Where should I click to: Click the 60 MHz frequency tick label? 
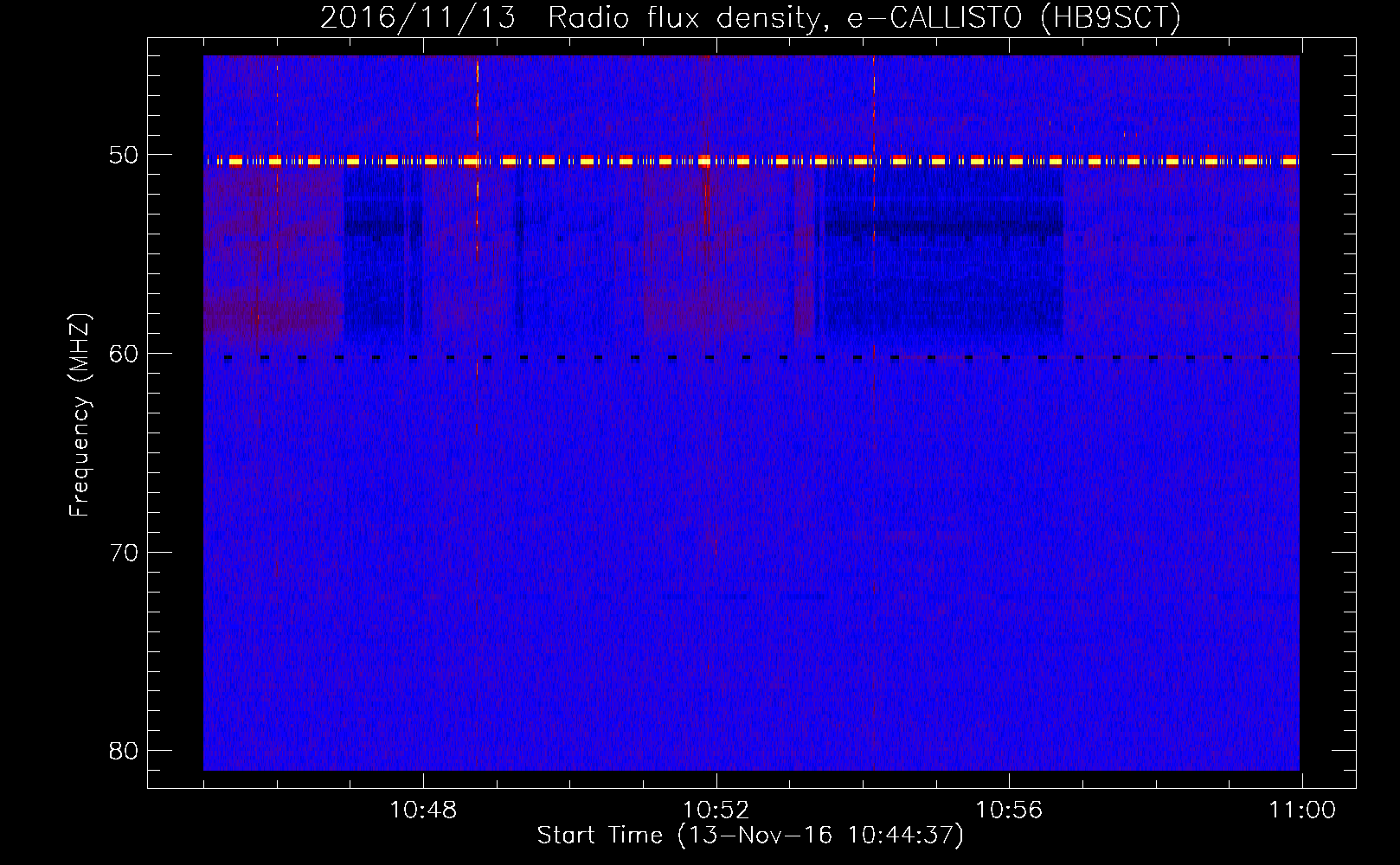click(125, 354)
